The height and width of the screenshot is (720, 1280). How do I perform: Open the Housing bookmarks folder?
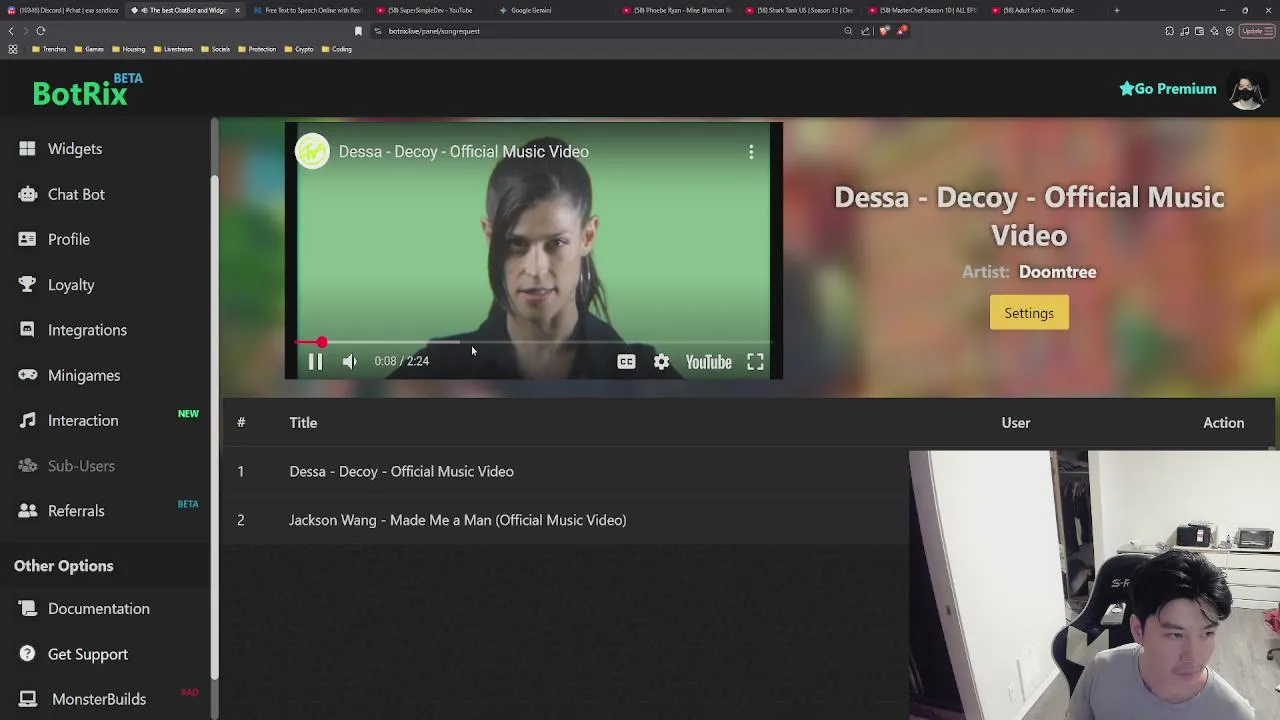(x=128, y=49)
